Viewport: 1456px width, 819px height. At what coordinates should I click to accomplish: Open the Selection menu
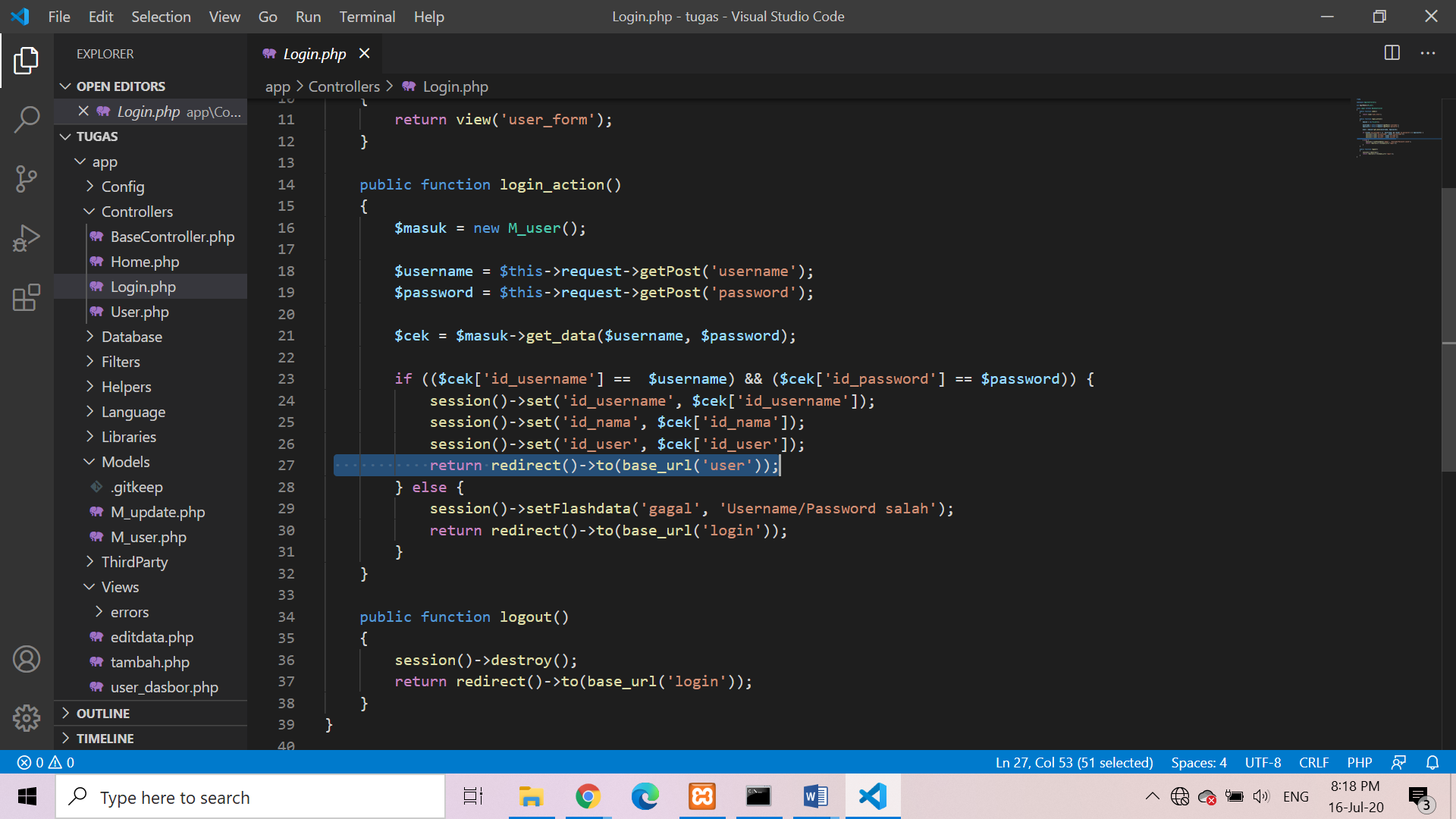pos(161,17)
